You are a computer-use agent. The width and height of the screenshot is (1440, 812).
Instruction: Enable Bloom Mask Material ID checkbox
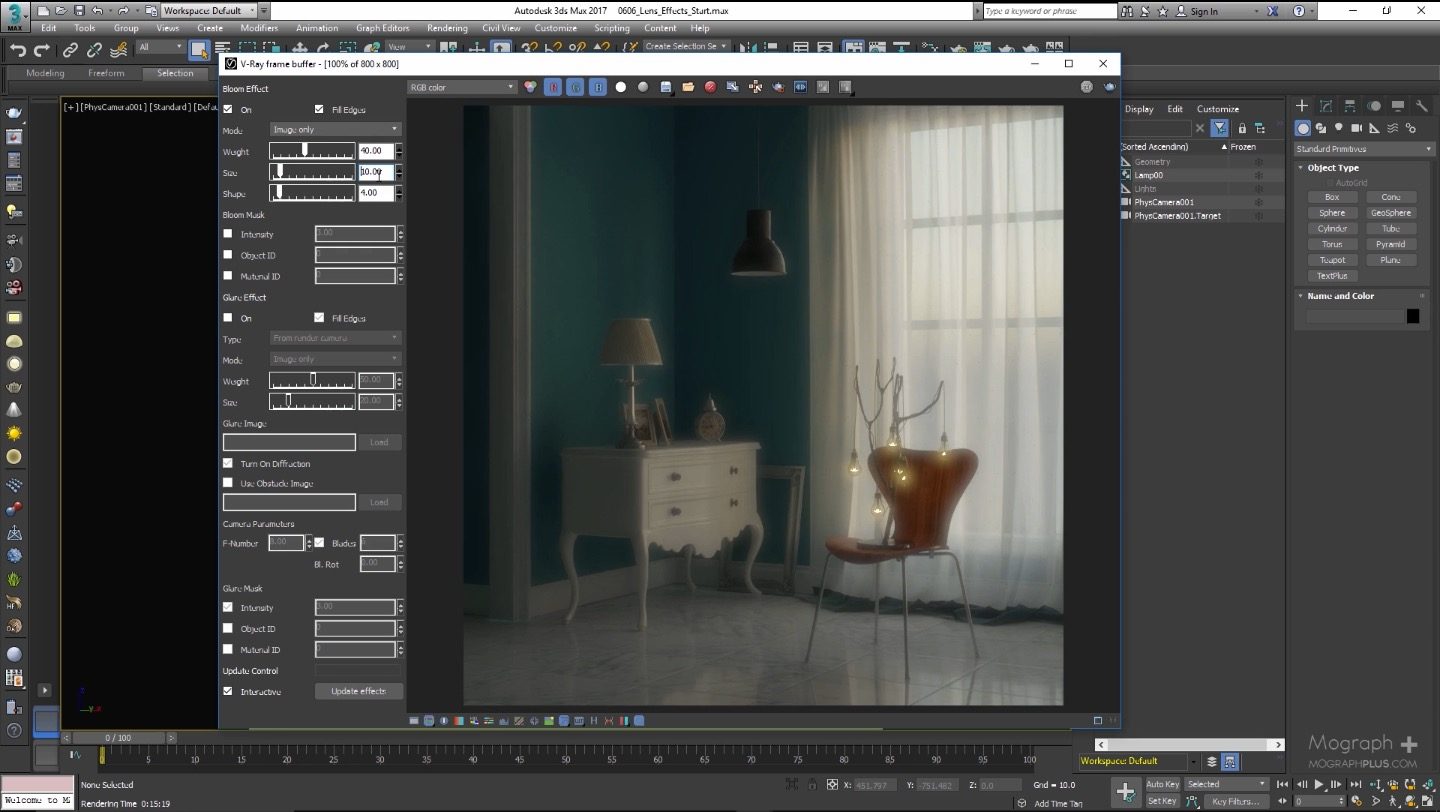(228, 276)
